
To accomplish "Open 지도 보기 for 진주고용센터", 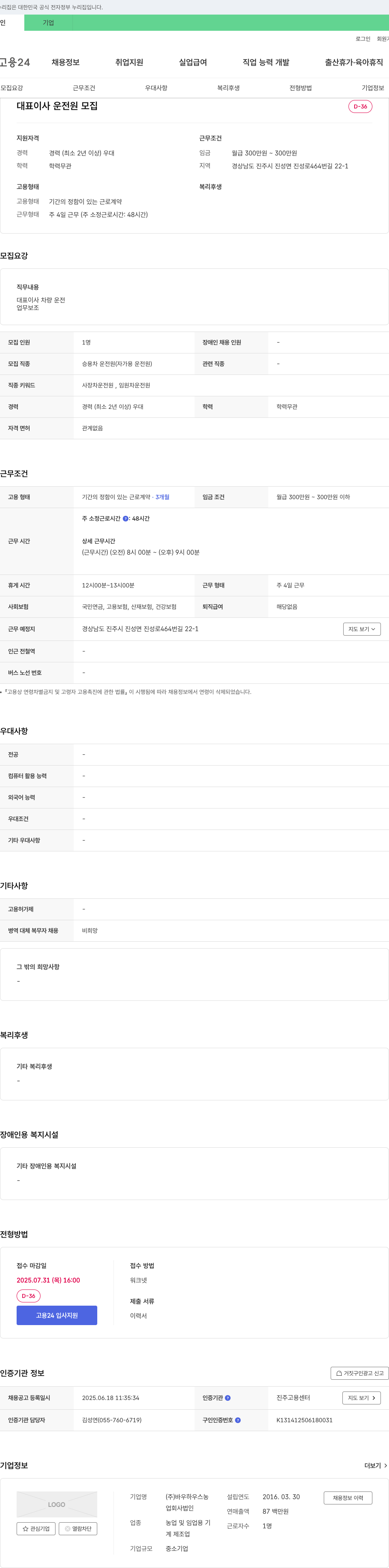I will (361, 1398).
